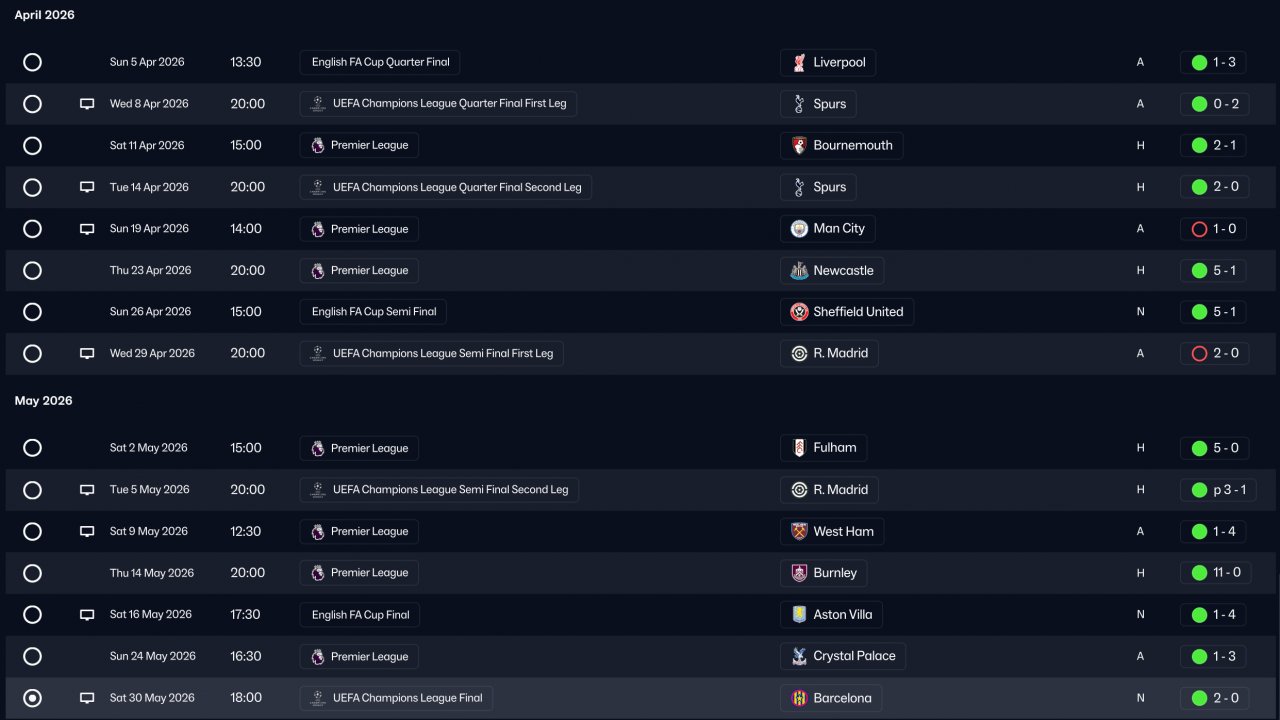The height and width of the screenshot is (720, 1280).
Task: Click the Sheffield United badge
Action: click(799, 312)
